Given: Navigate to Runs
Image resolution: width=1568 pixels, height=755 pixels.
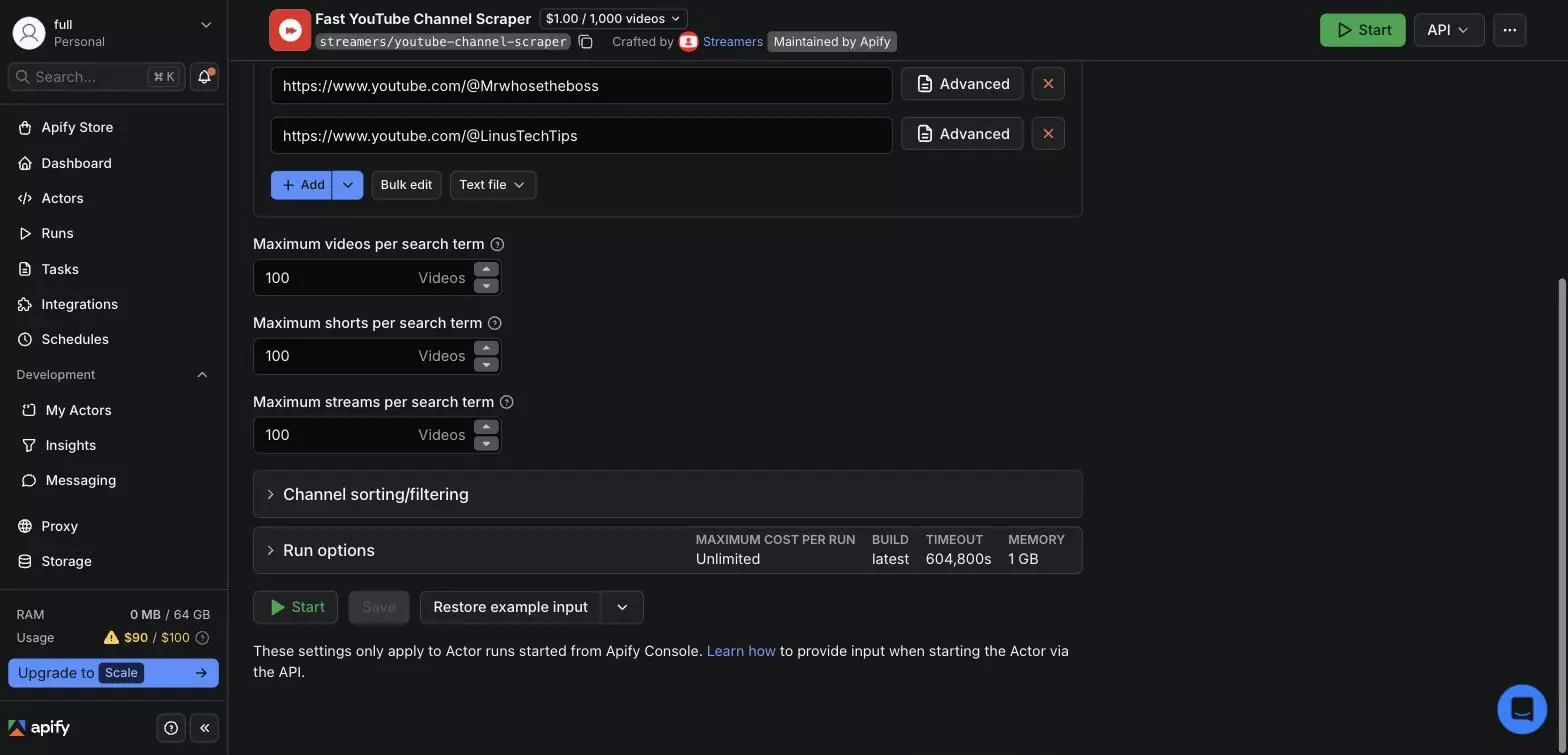Looking at the screenshot, I should click(x=57, y=233).
